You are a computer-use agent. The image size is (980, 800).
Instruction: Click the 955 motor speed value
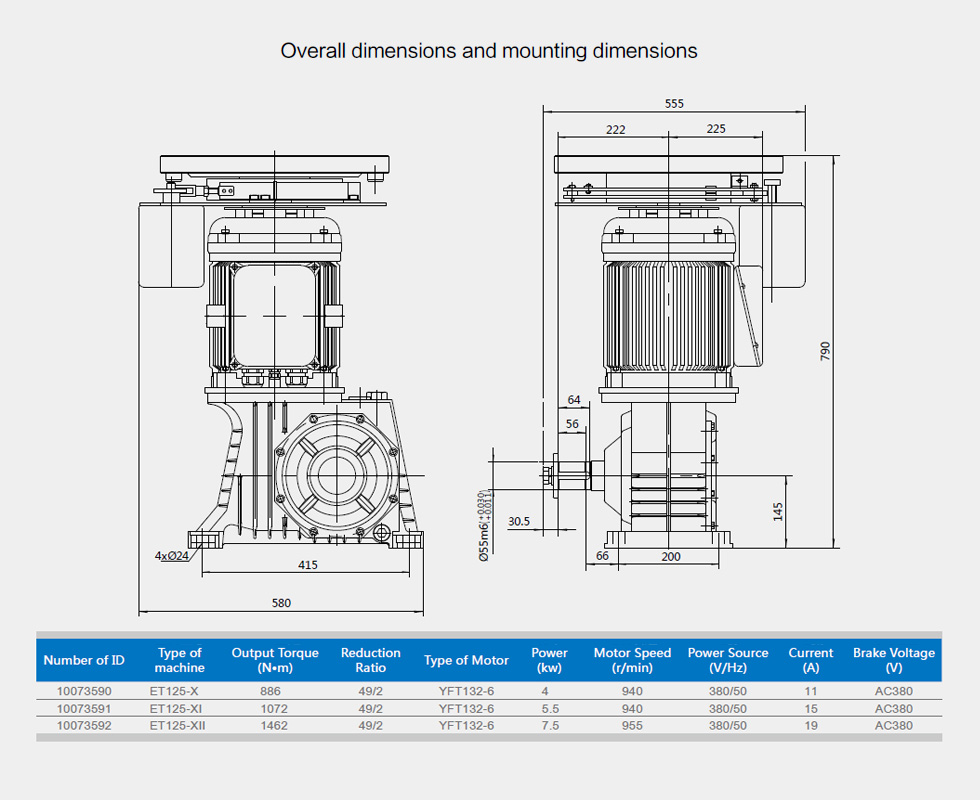click(632, 725)
